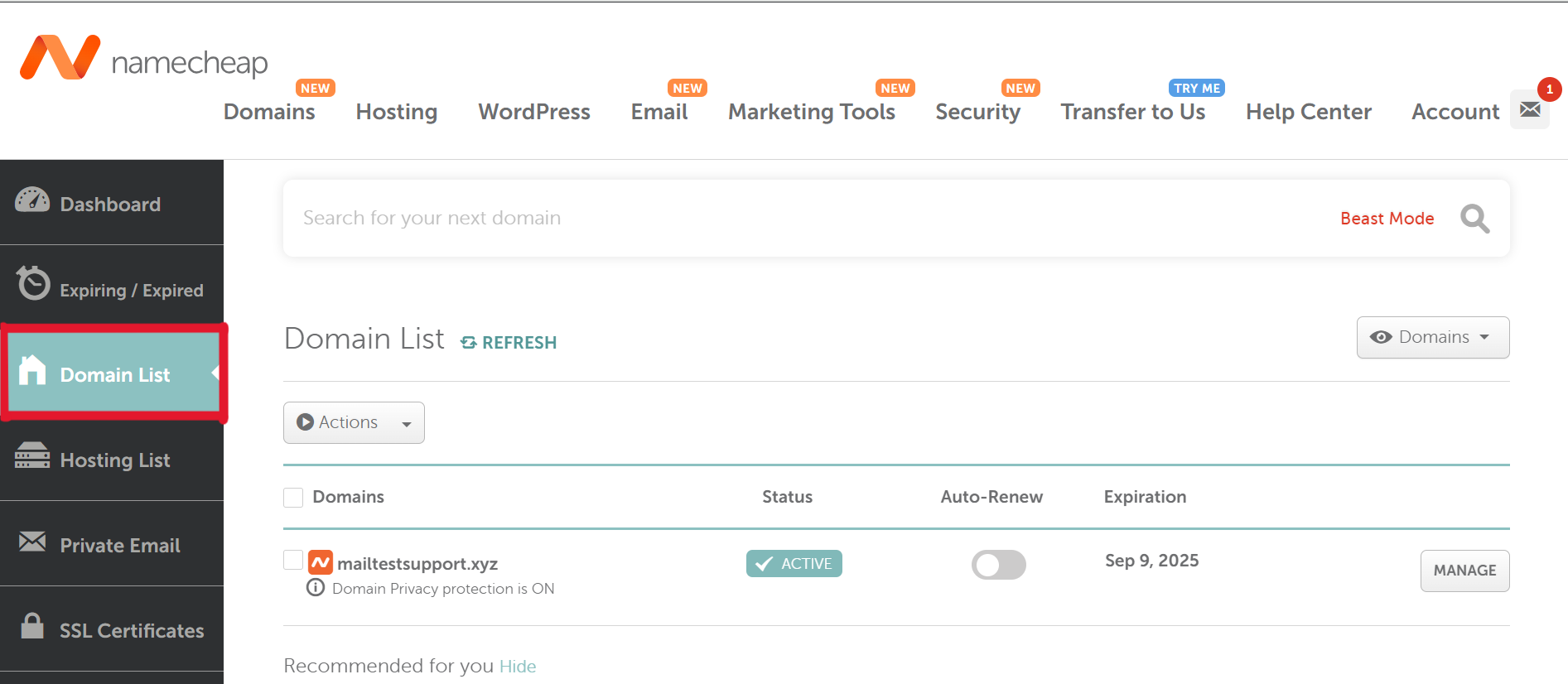Check the select-all Domains header checkbox
Screen dimensions: 1568x684
293,498
